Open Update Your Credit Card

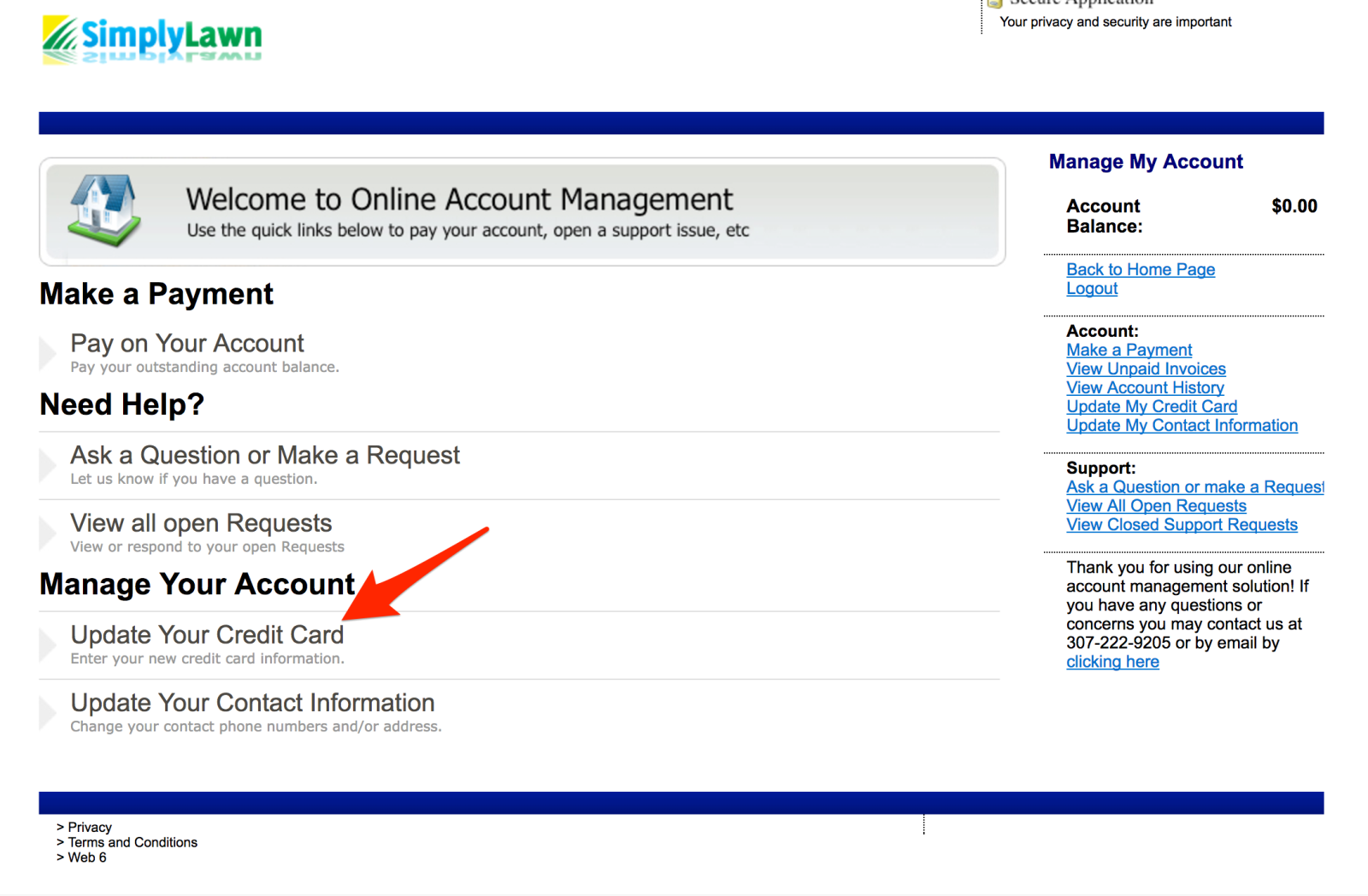[x=207, y=635]
